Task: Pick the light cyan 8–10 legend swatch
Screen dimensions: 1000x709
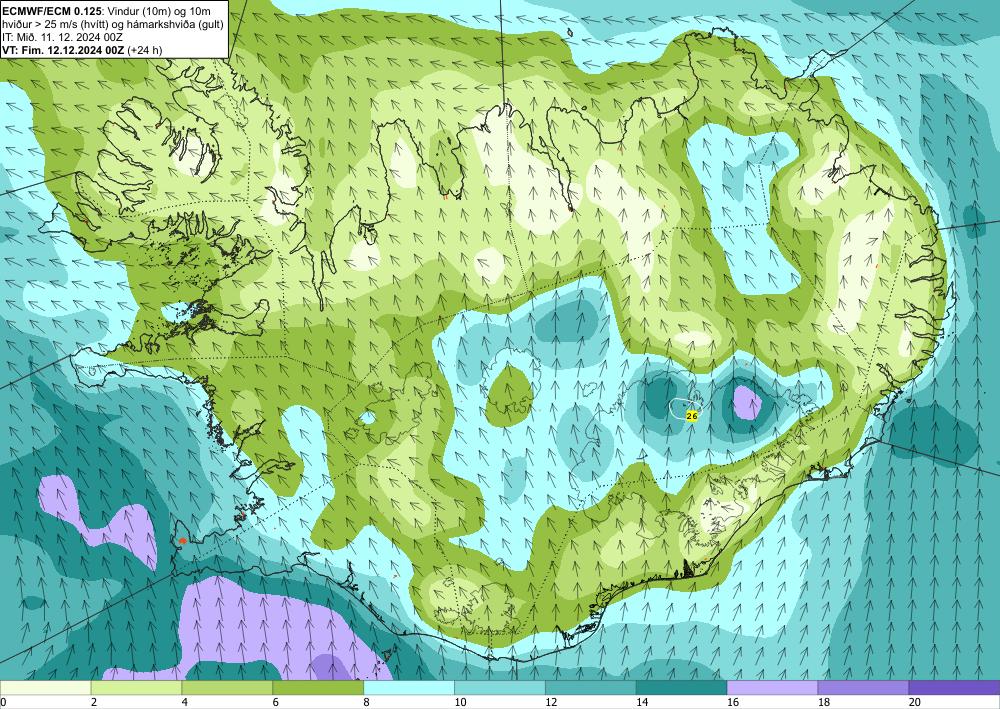Action: click(x=409, y=688)
